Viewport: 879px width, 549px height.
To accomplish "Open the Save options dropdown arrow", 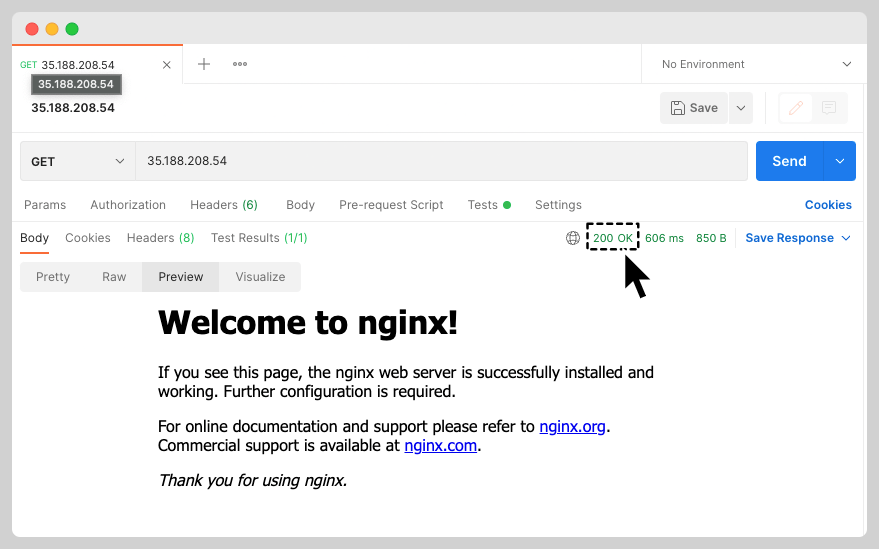I will point(741,108).
